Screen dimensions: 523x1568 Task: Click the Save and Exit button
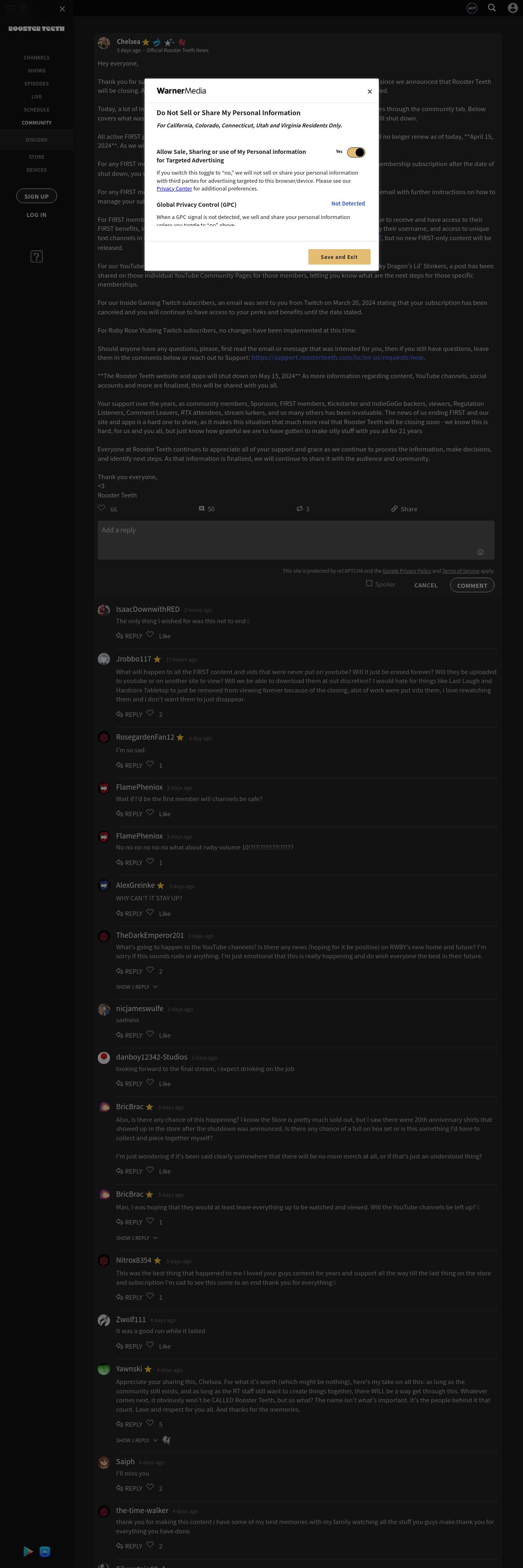coord(339,257)
